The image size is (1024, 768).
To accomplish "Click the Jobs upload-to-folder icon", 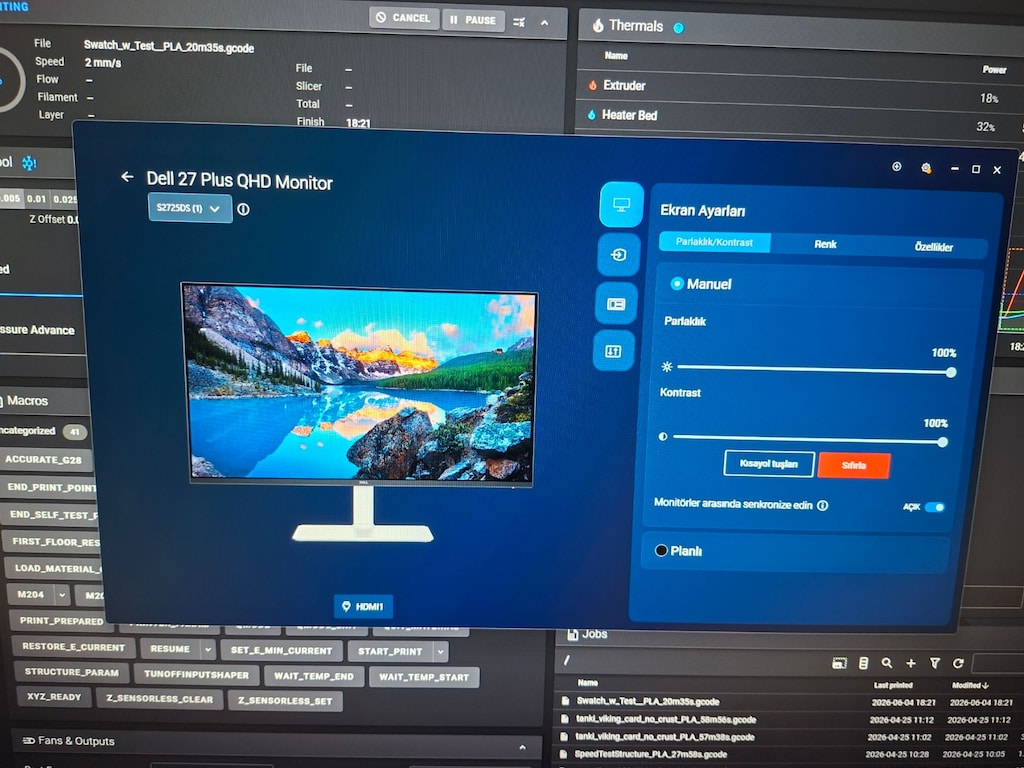I will [839, 663].
